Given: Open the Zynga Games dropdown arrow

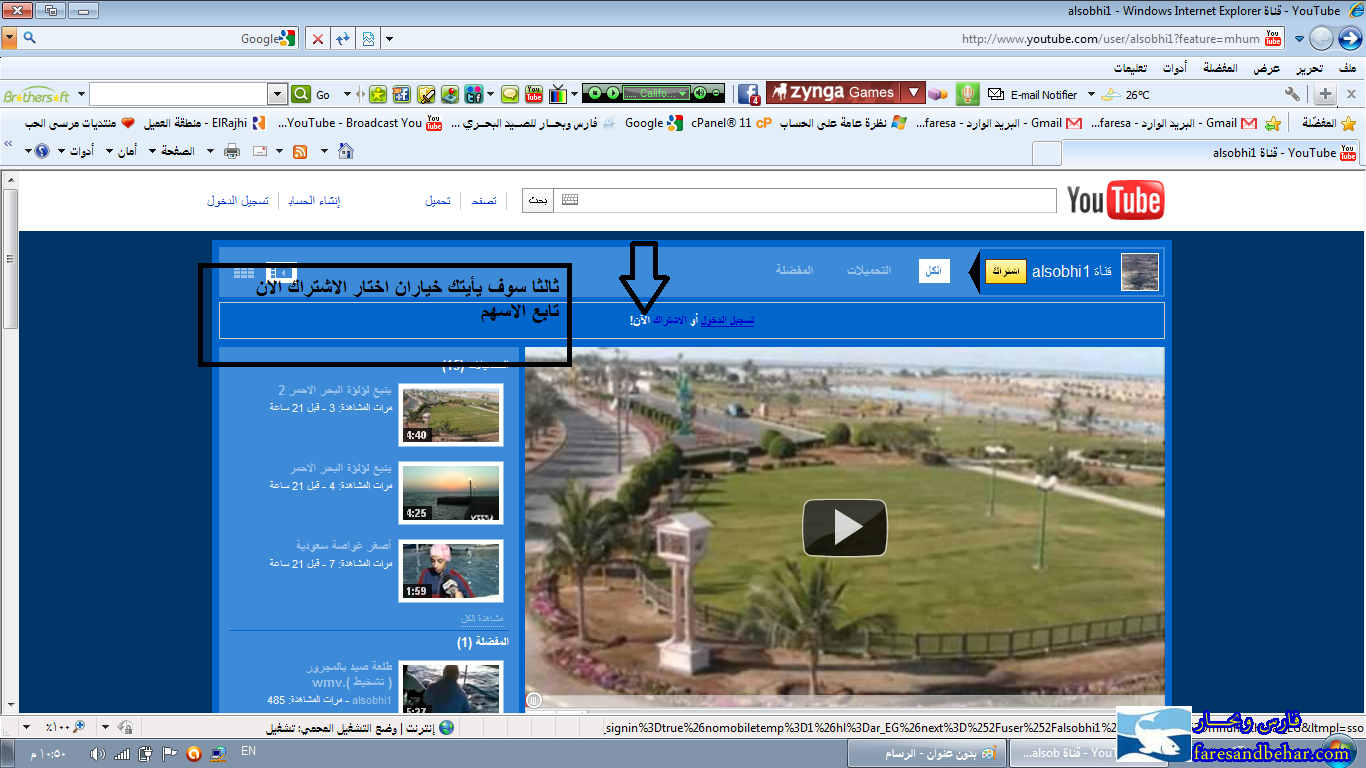Looking at the screenshot, I should pyautogui.click(x=912, y=93).
